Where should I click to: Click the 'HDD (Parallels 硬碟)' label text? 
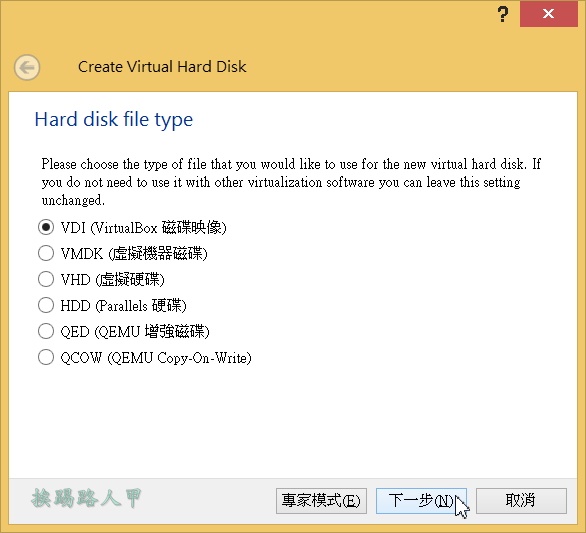123,306
